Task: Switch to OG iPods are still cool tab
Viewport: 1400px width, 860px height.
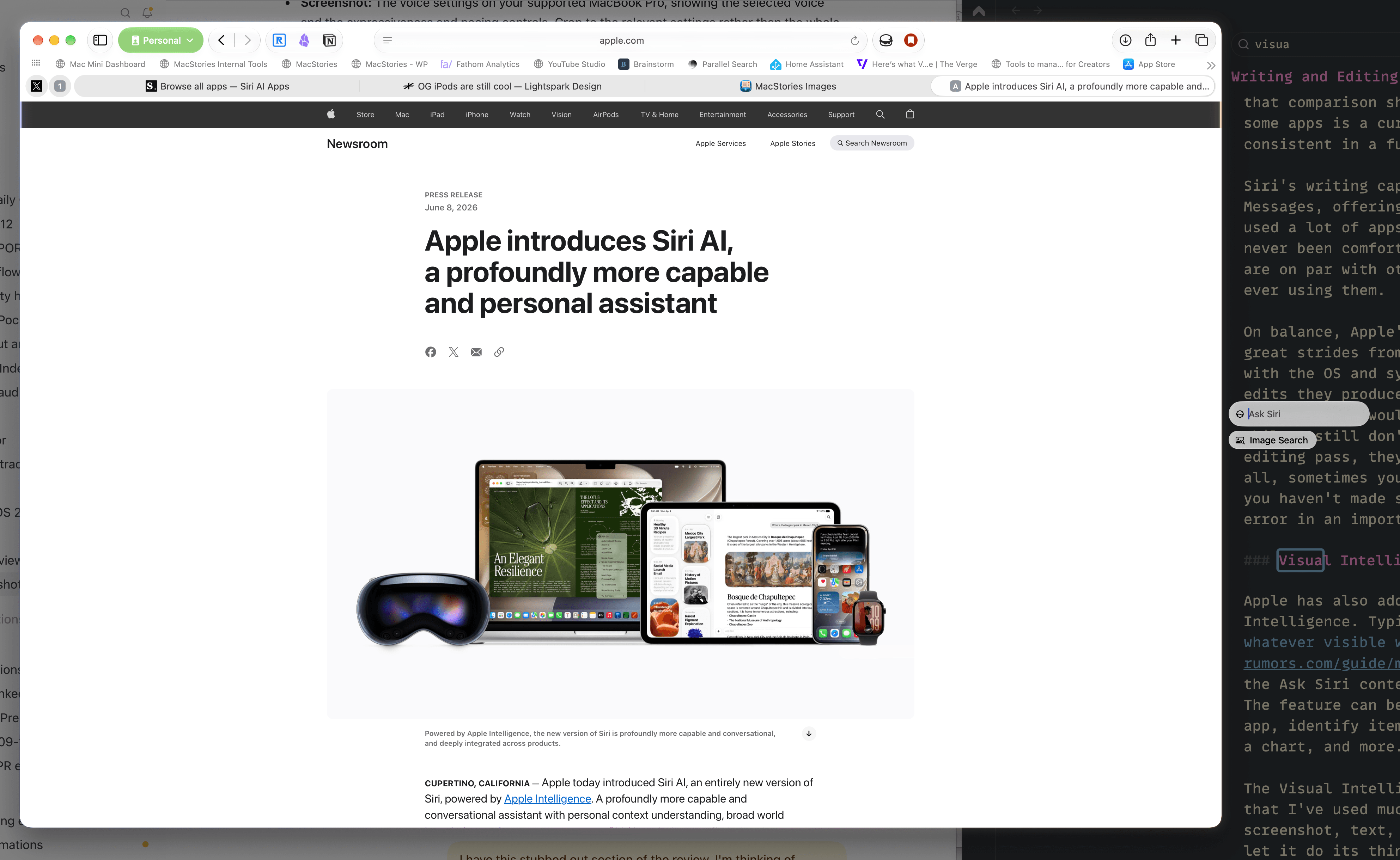Action: pyautogui.click(x=503, y=86)
